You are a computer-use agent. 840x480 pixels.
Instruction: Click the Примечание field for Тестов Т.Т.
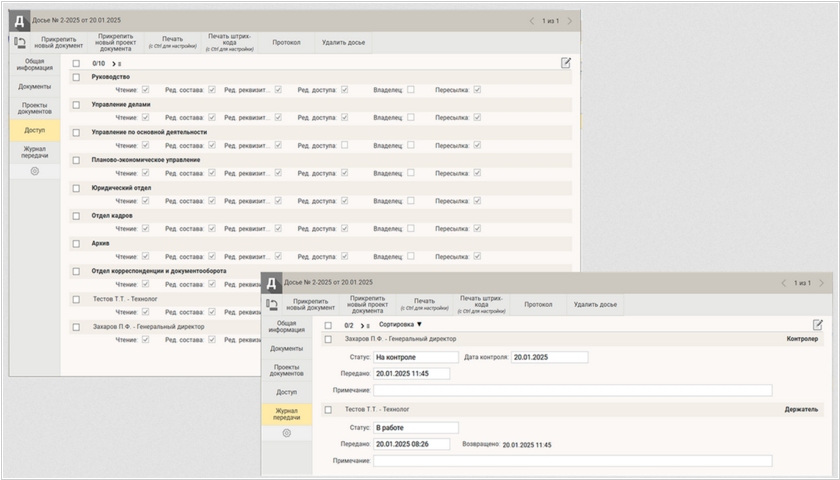point(572,461)
